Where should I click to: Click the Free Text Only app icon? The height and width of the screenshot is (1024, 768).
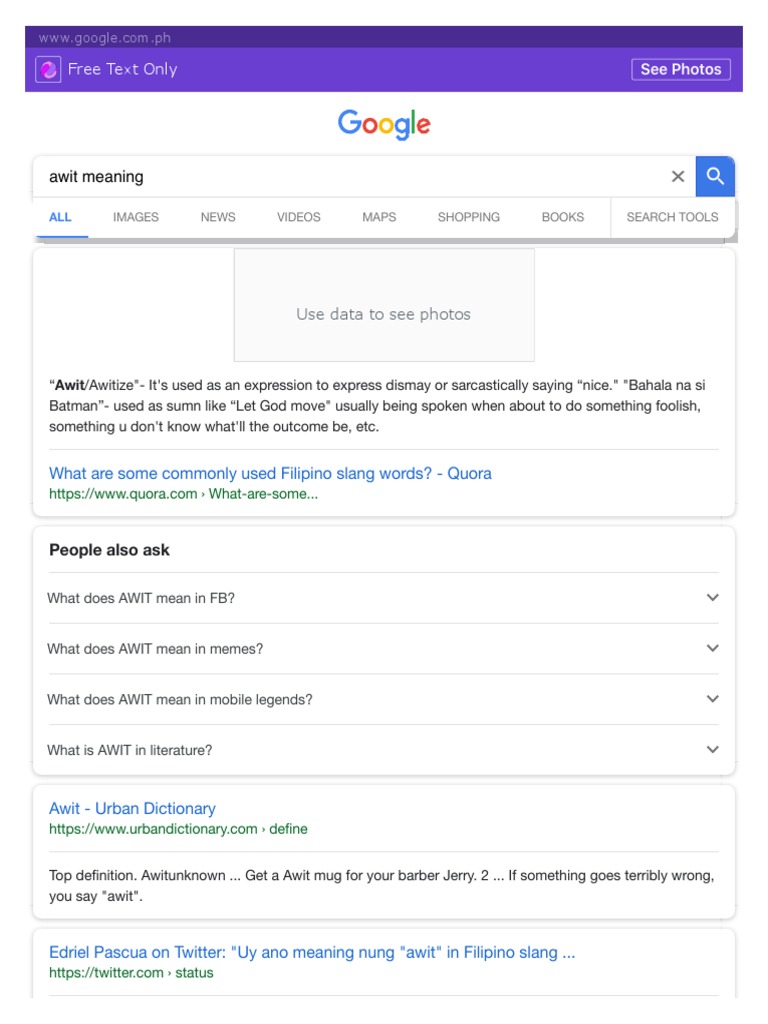48,69
